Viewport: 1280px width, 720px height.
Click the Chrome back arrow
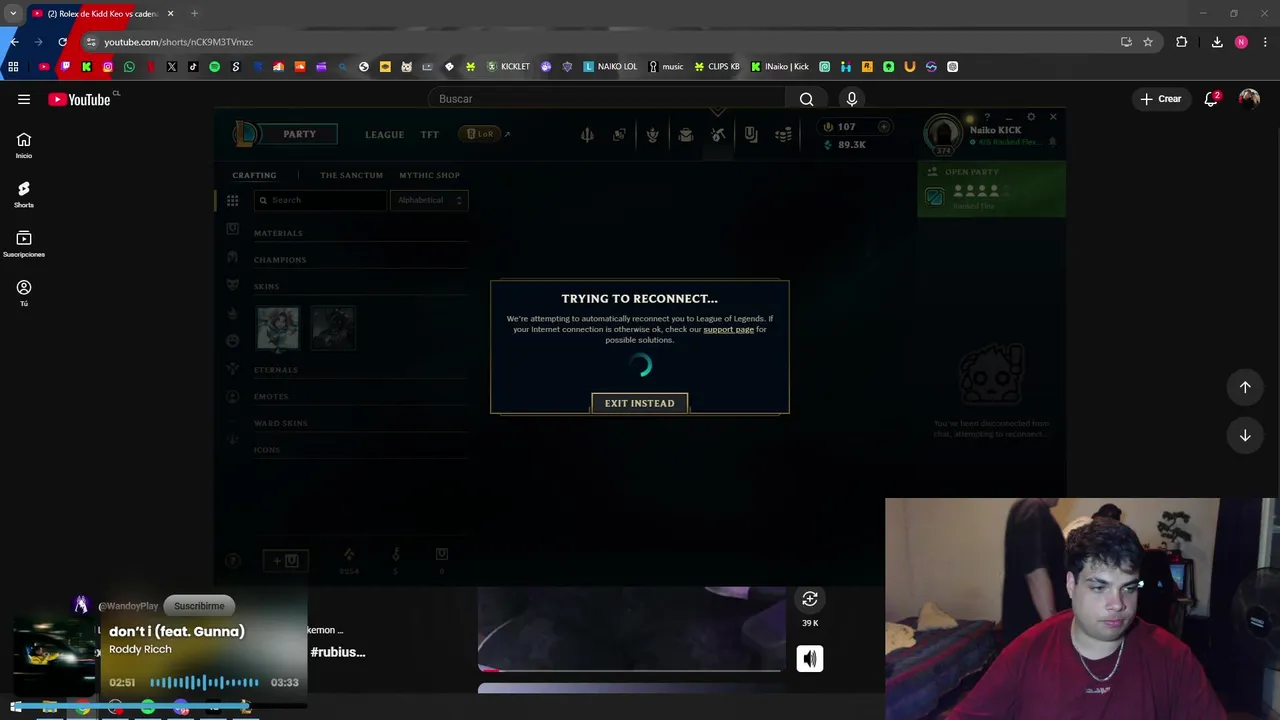[x=14, y=42]
